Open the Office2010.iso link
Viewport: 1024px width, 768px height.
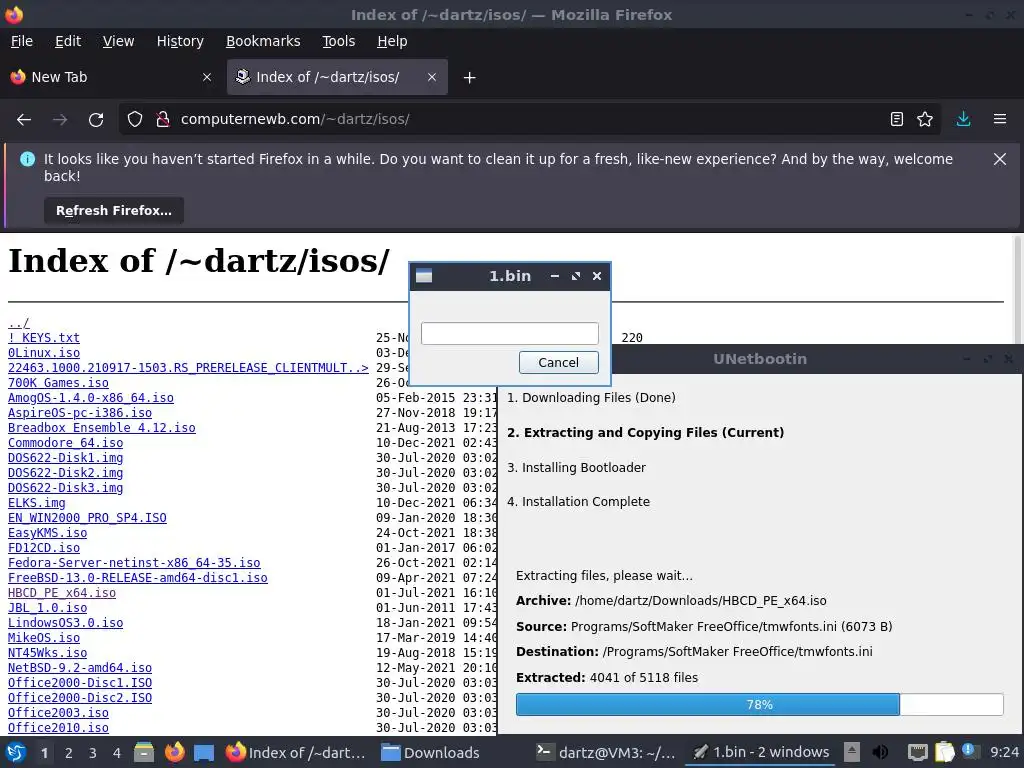point(58,728)
